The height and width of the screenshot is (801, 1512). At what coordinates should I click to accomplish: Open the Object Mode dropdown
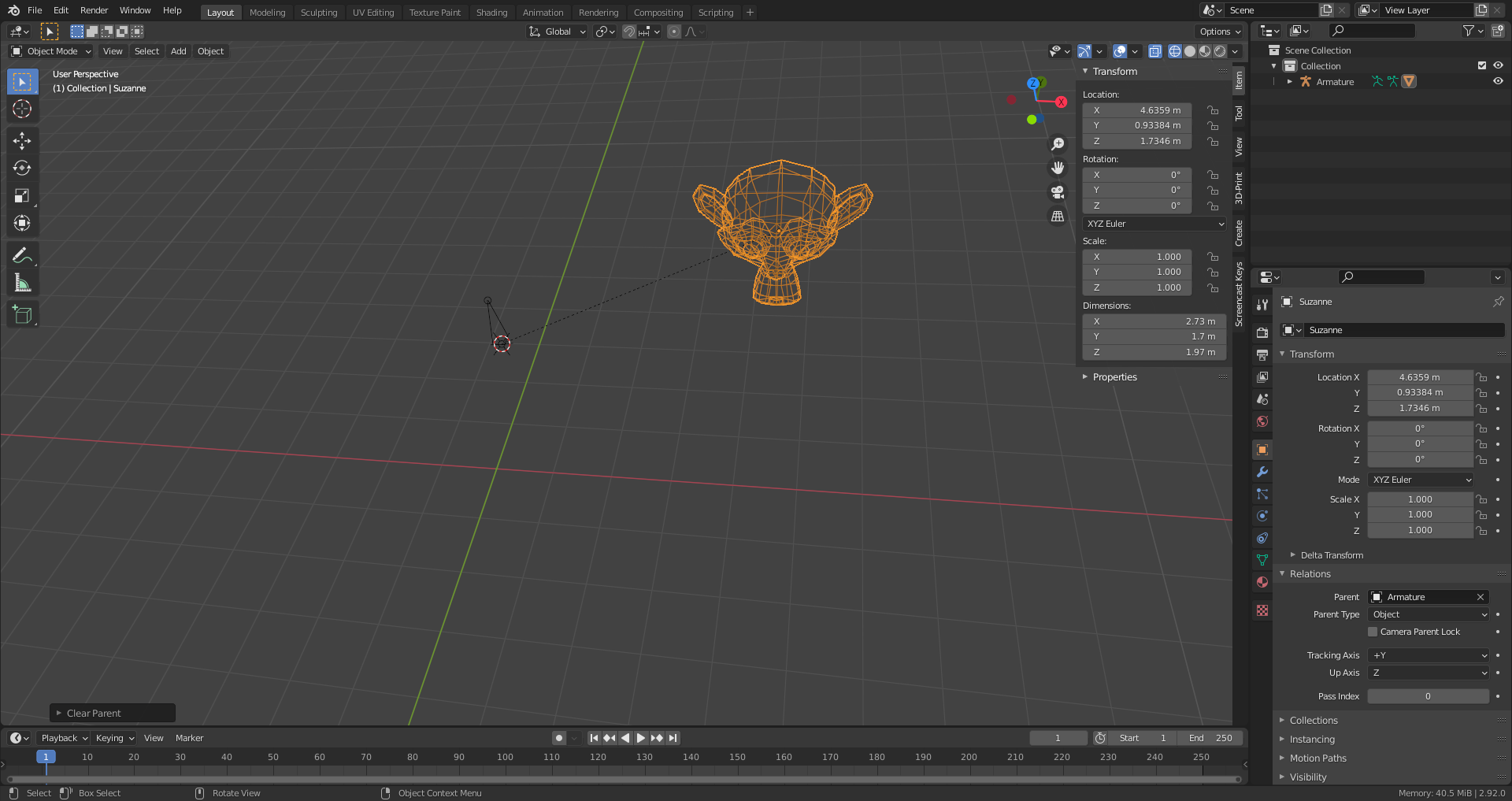point(51,51)
